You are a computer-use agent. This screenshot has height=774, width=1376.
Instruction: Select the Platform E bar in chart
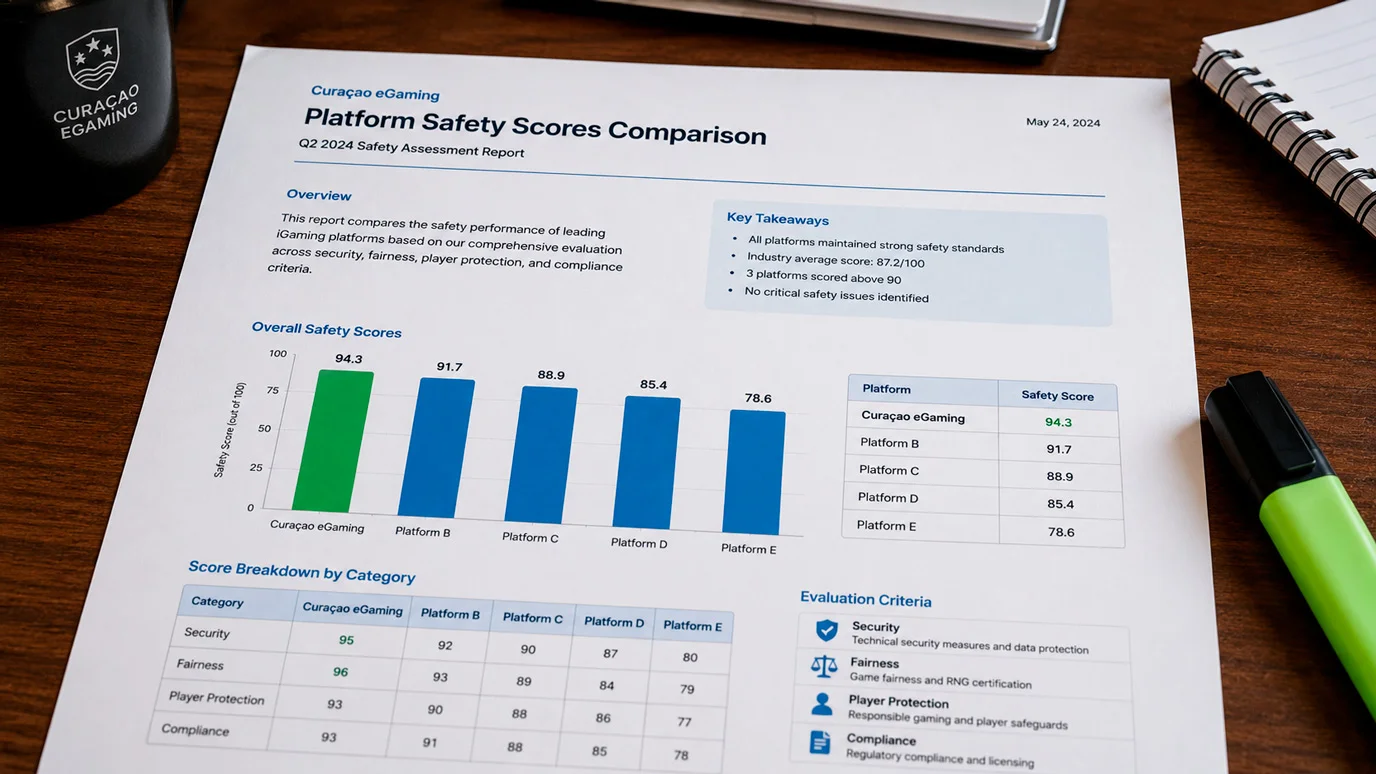(x=753, y=473)
